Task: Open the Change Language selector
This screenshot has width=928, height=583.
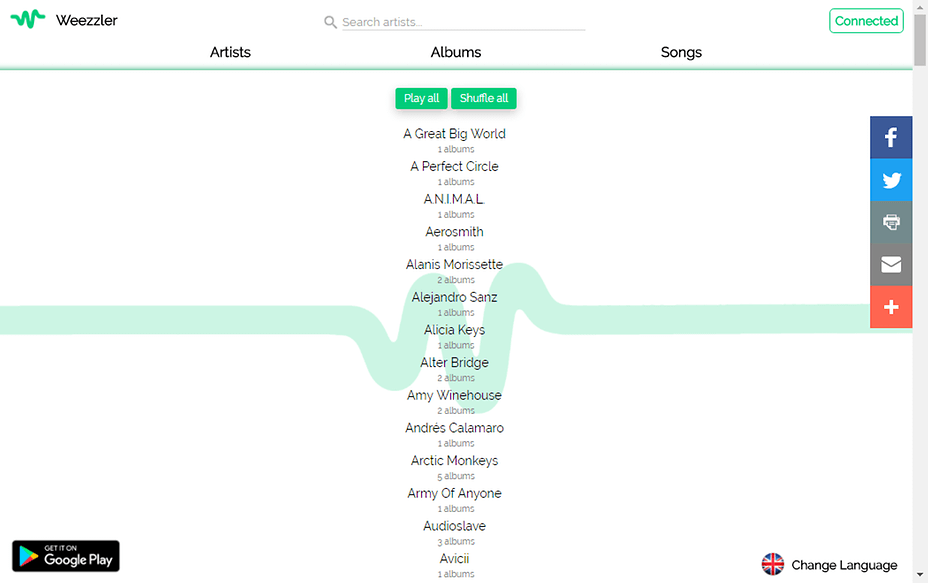Action: click(844, 565)
